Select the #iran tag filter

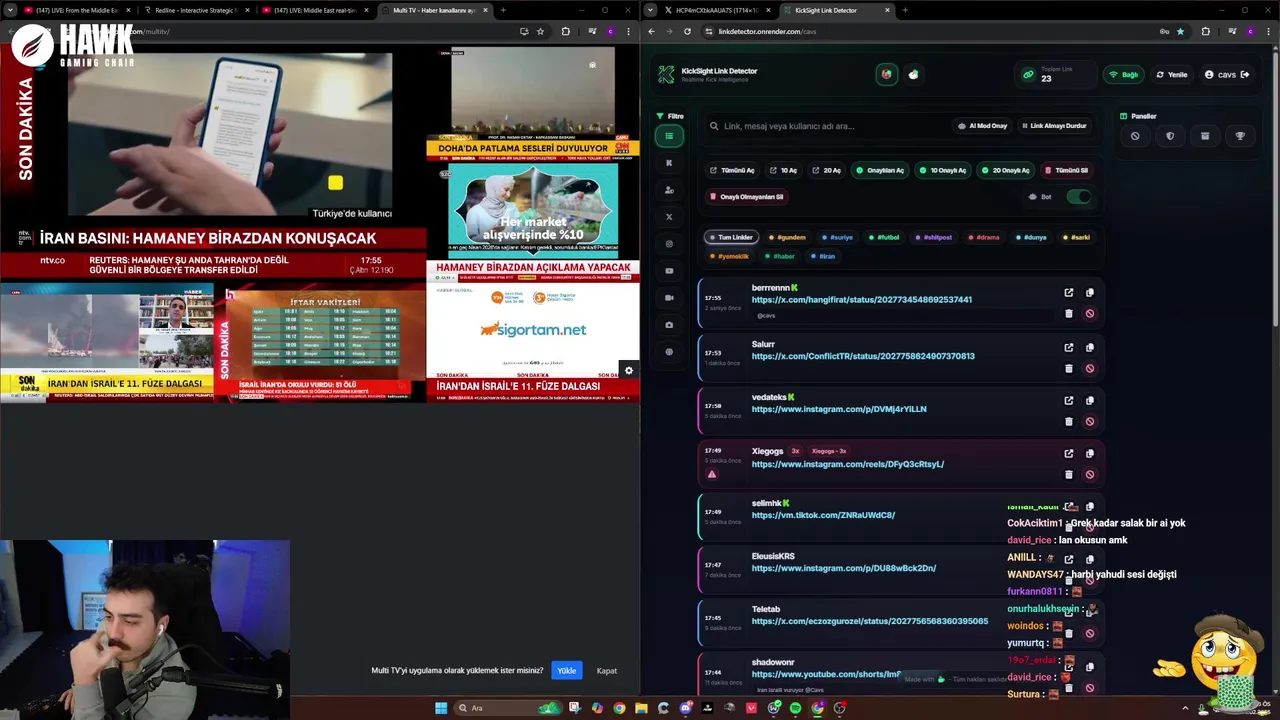(x=823, y=256)
